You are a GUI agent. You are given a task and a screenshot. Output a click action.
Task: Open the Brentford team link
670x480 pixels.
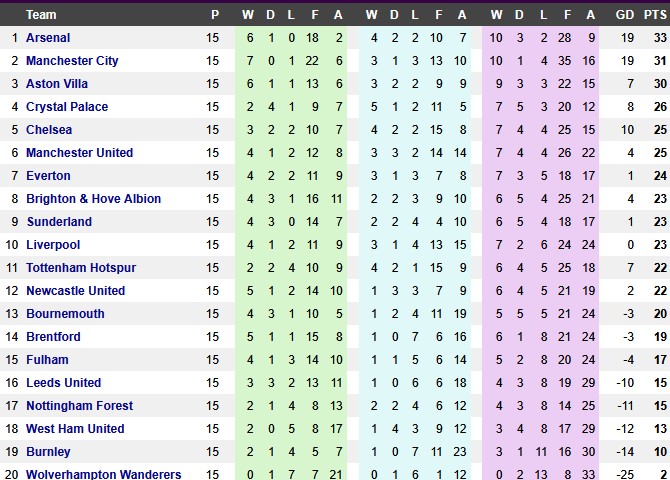pyautogui.click(x=53, y=337)
